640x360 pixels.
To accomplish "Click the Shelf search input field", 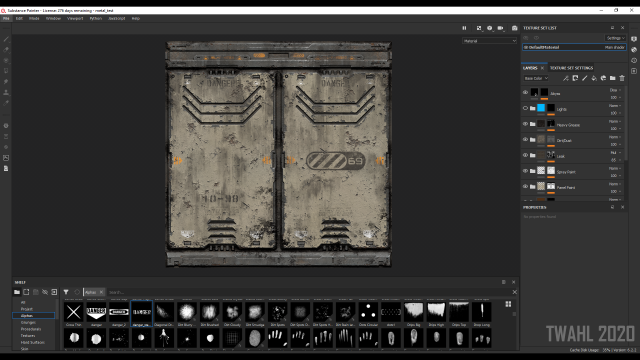I will (308, 292).
